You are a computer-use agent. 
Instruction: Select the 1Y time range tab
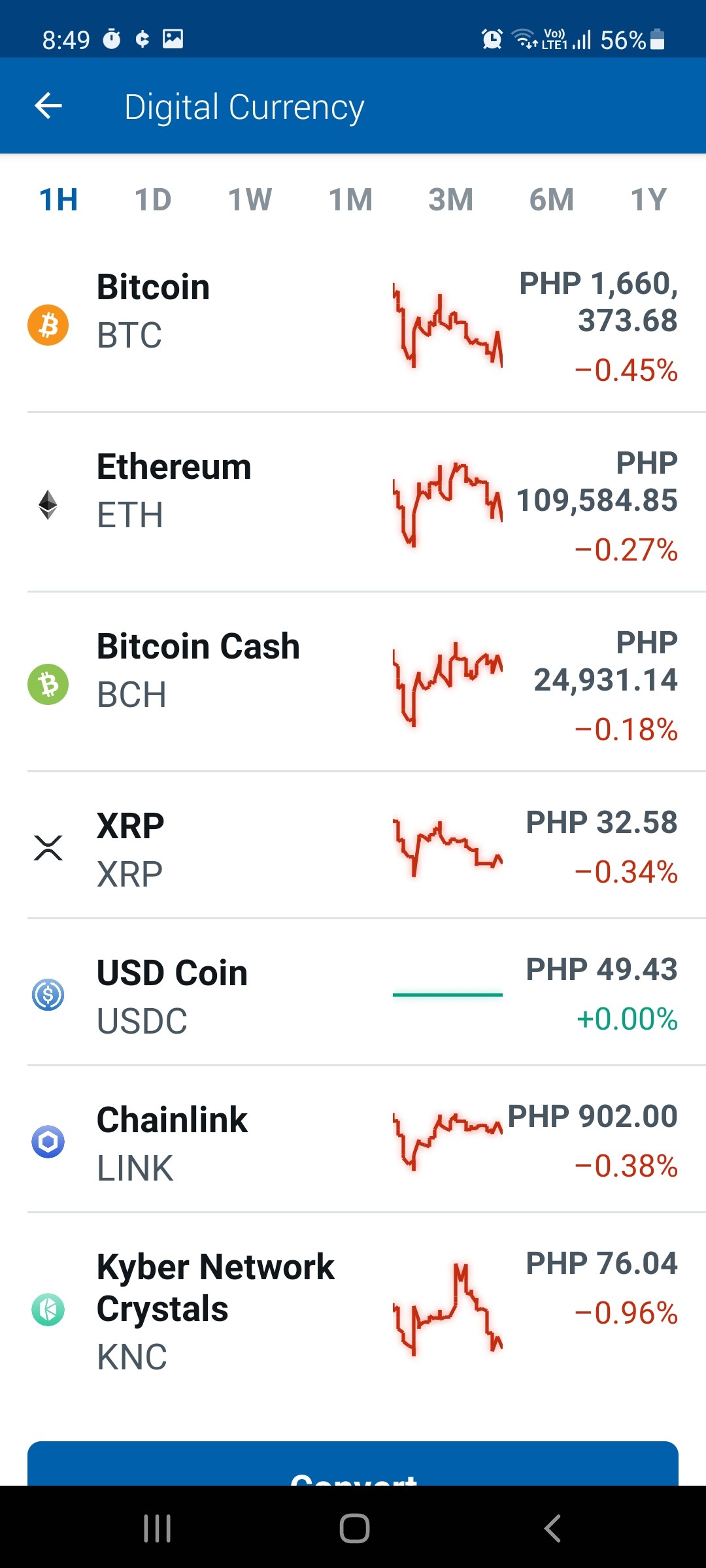[648, 200]
